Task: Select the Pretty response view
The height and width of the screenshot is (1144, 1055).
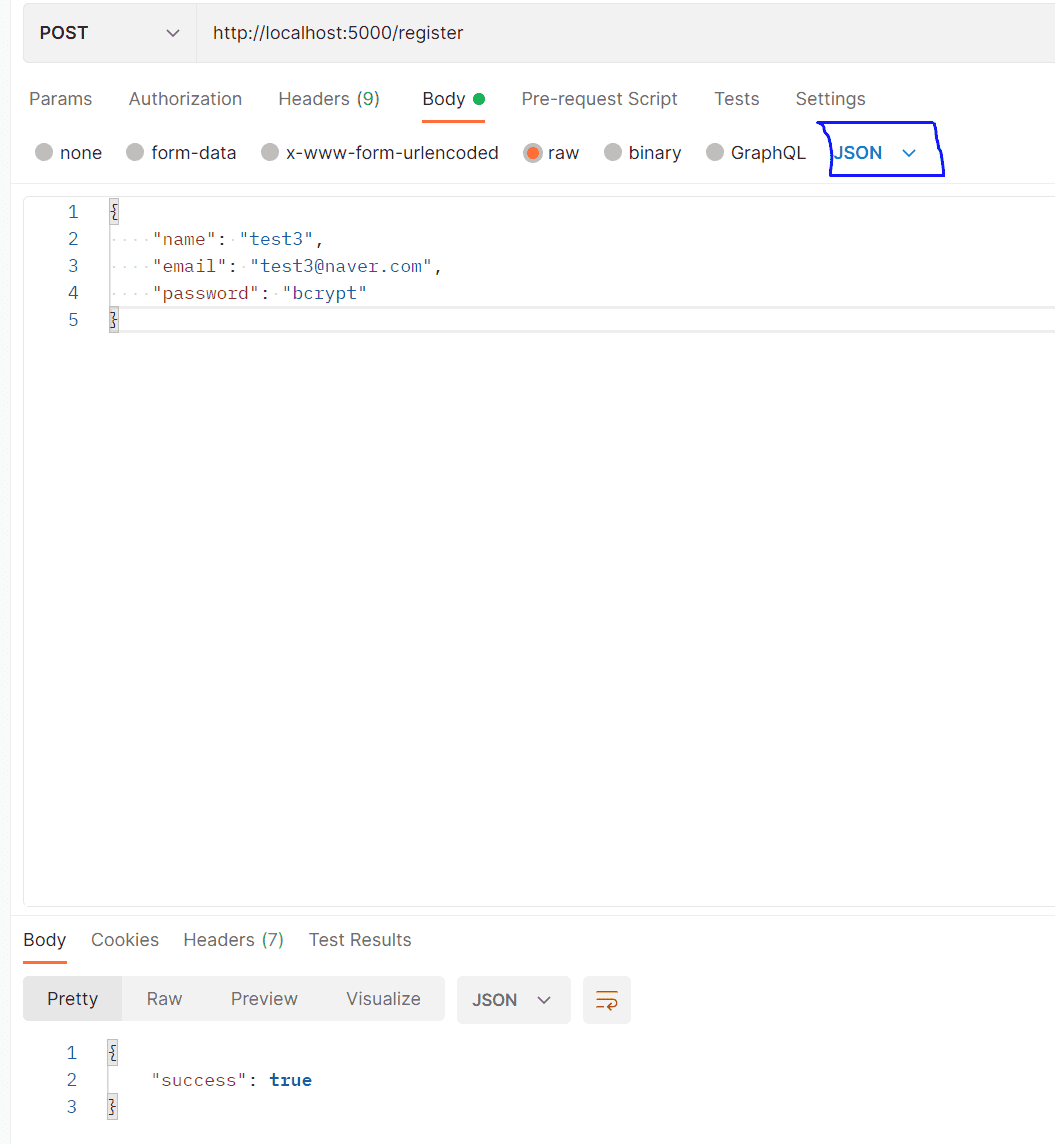Action: (x=72, y=999)
